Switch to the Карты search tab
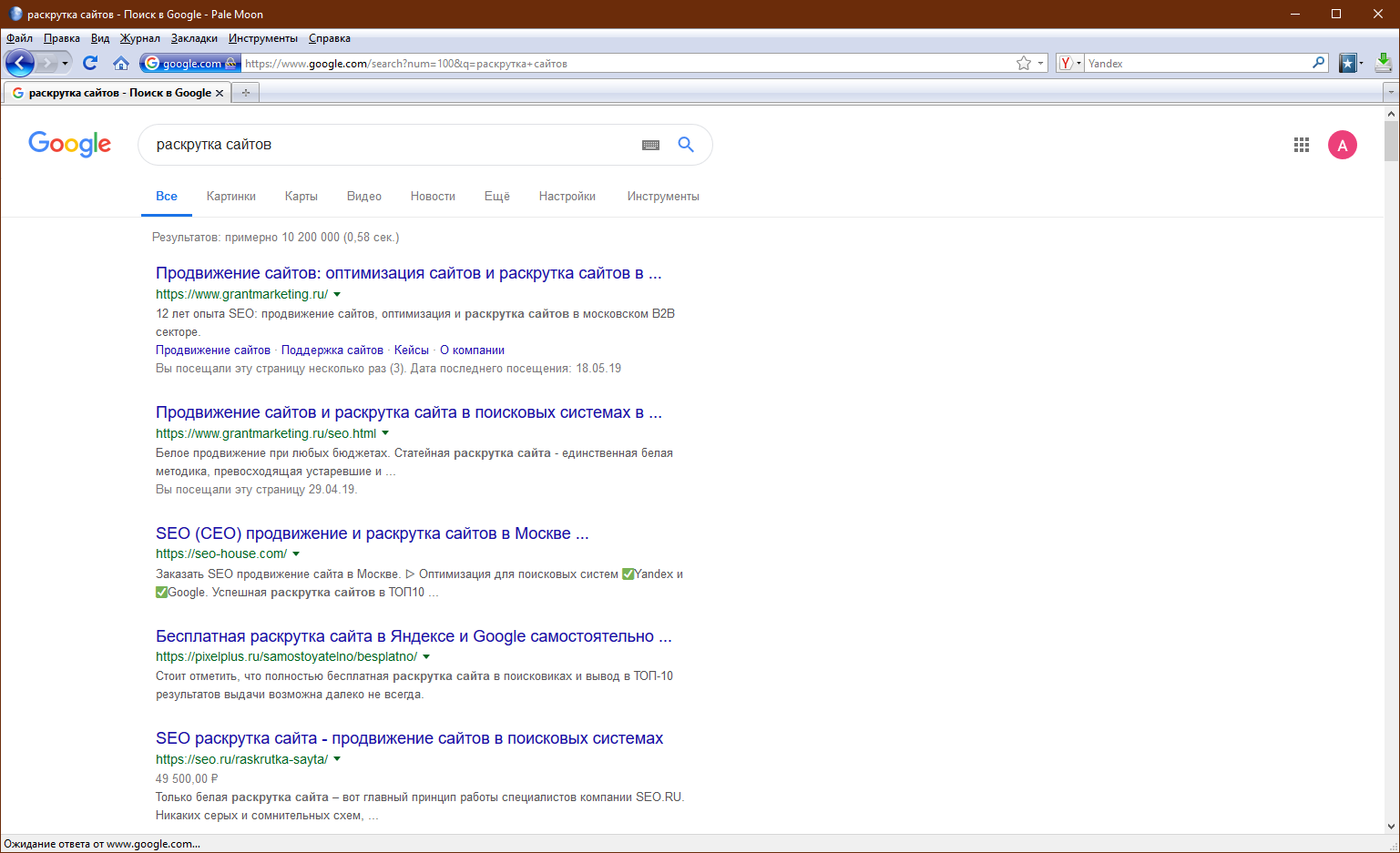The width and height of the screenshot is (1400, 853). (x=301, y=196)
